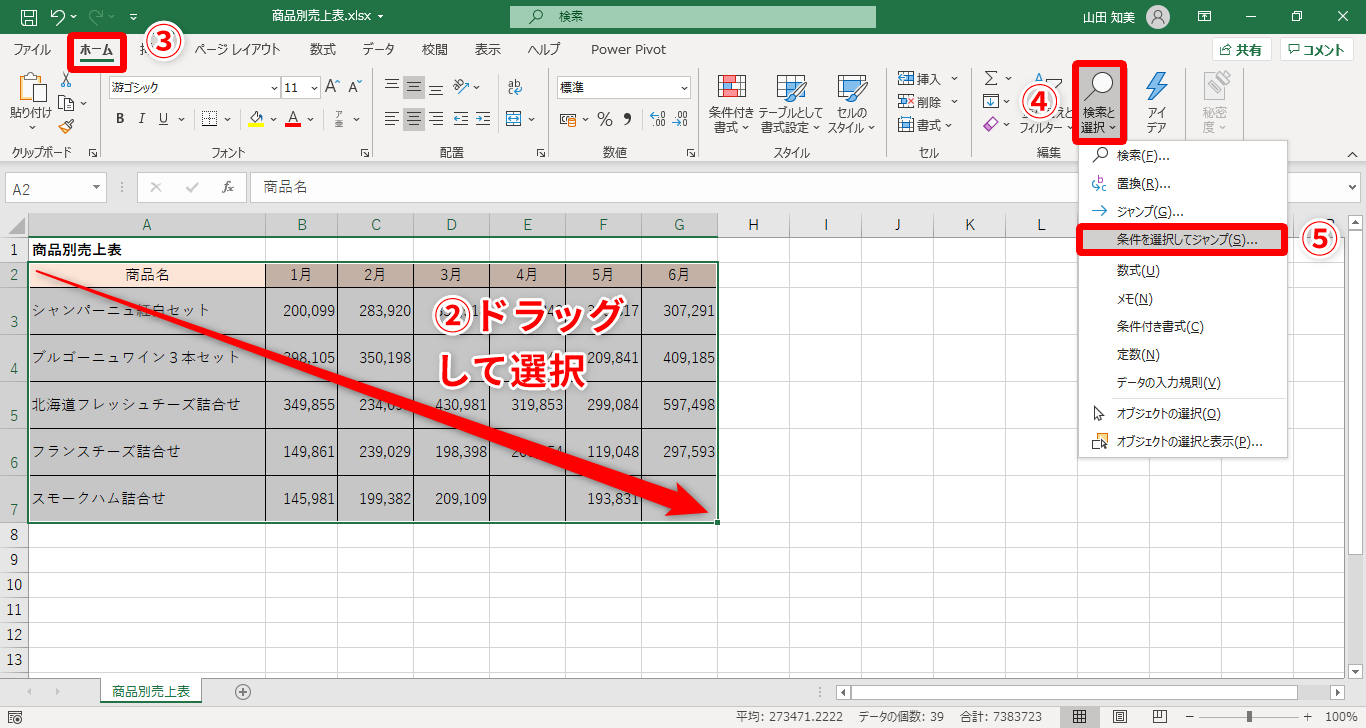The height and width of the screenshot is (728, 1366).
Task: Collapse the ribbon with the chevron
Action: 1353,154
